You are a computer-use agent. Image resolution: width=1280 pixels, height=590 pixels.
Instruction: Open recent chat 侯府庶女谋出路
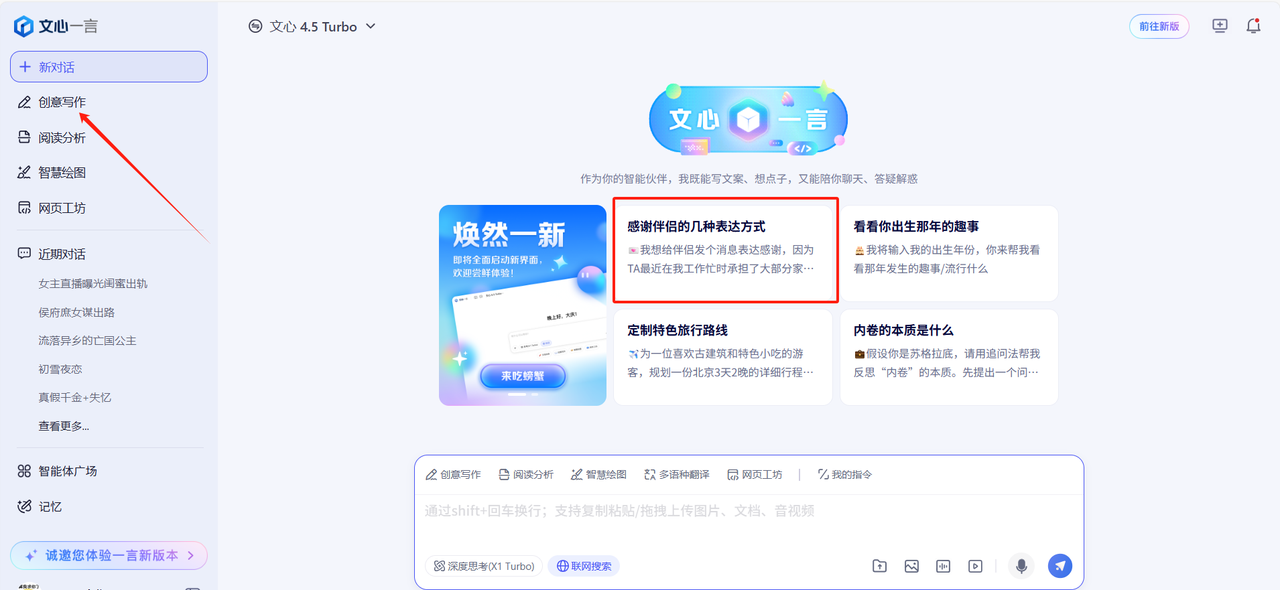tap(77, 312)
